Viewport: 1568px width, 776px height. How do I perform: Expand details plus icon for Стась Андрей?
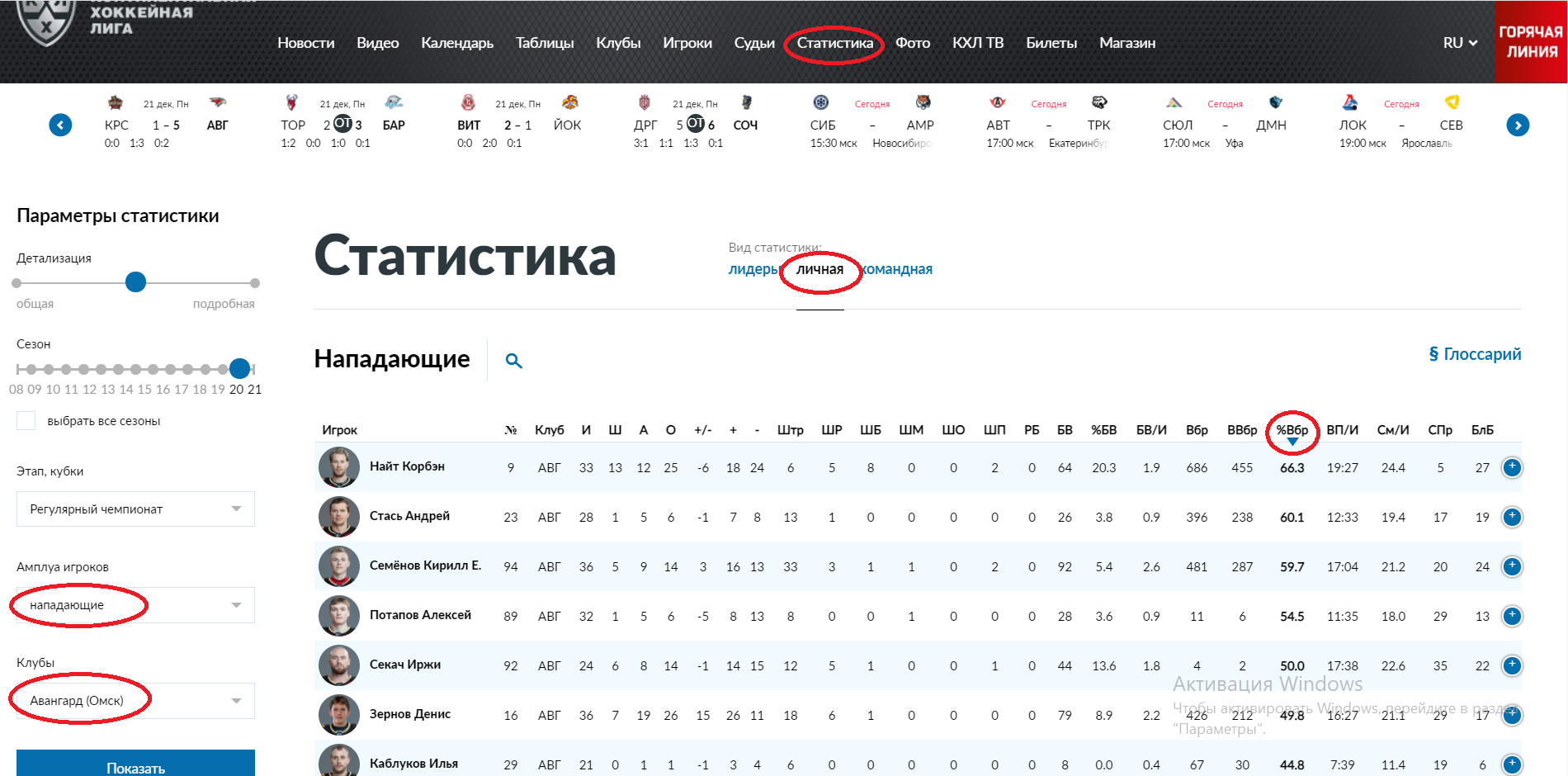point(1512,517)
